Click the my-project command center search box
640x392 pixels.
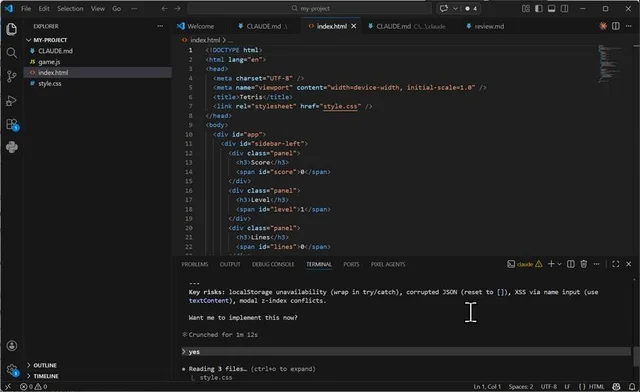click(x=309, y=9)
